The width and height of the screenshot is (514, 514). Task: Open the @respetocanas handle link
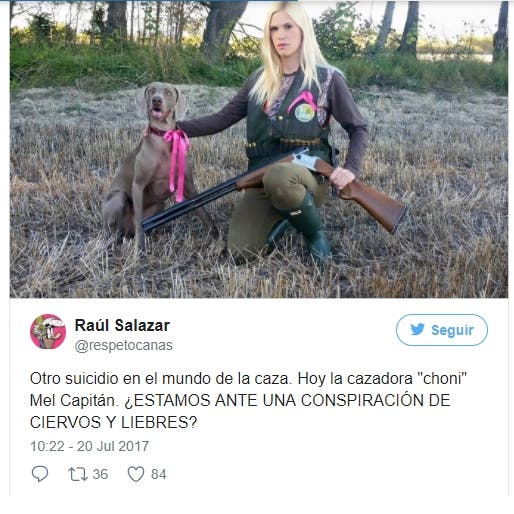pyautogui.click(x=124, y=345)
